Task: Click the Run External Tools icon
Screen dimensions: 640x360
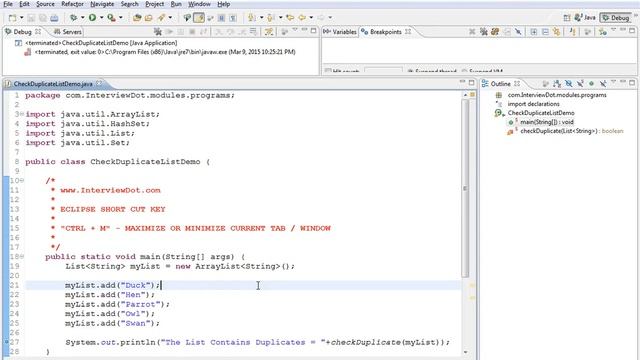Action: coord(111,18)
